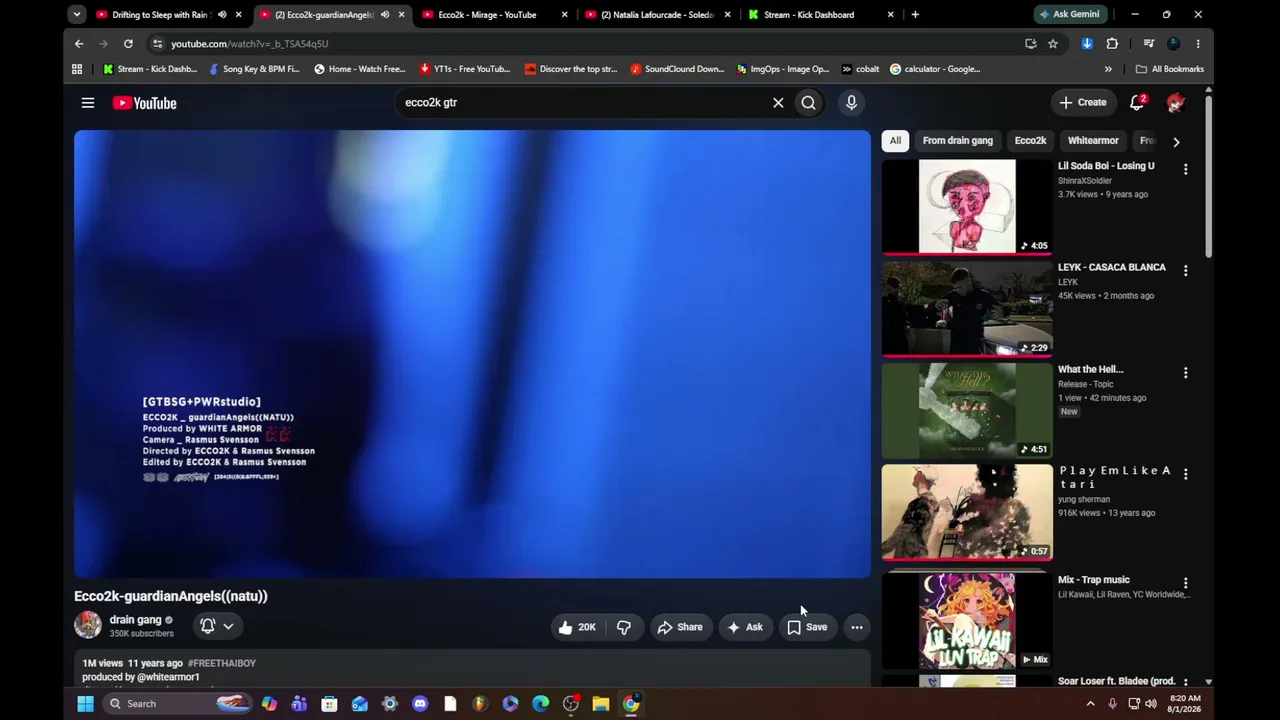
Task: Open the YouTube guide hamburger menu
Action: (x=88, y=103)
